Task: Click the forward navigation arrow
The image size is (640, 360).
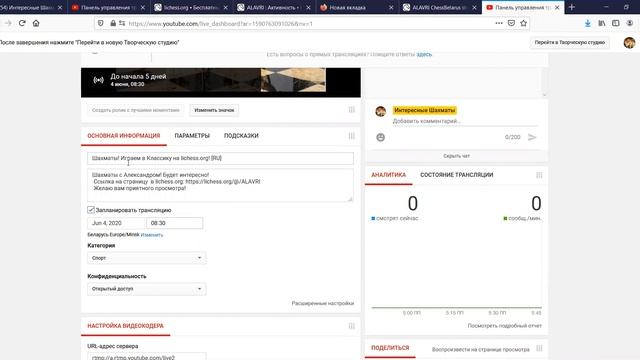Action: click(x=8, y=23)
